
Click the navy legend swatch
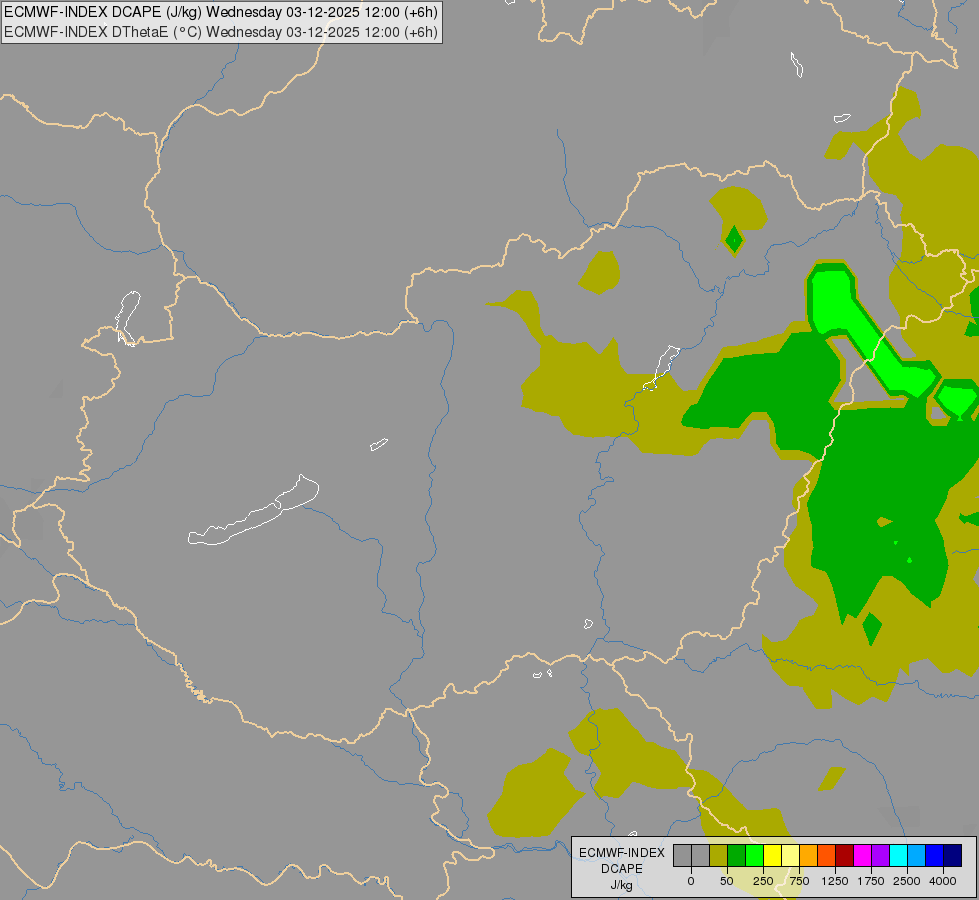[953, 855]
